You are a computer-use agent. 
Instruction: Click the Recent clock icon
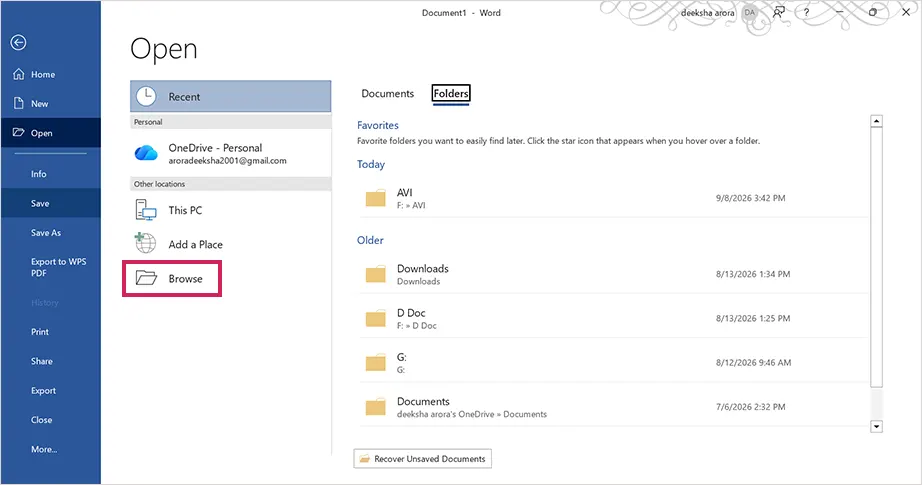click(146, 96)
